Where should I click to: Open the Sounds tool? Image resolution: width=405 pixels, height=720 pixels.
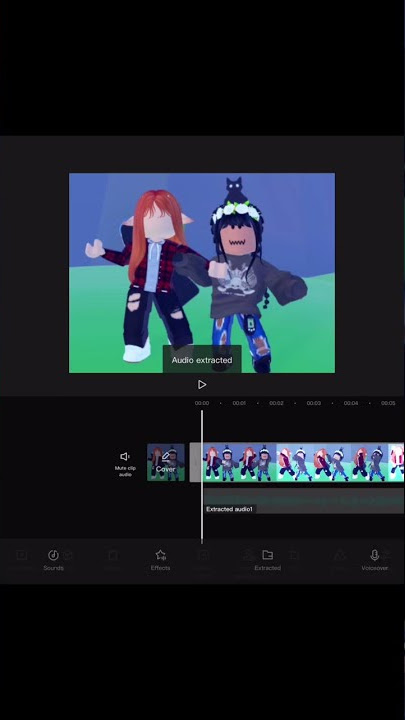[x=53, y=560]
